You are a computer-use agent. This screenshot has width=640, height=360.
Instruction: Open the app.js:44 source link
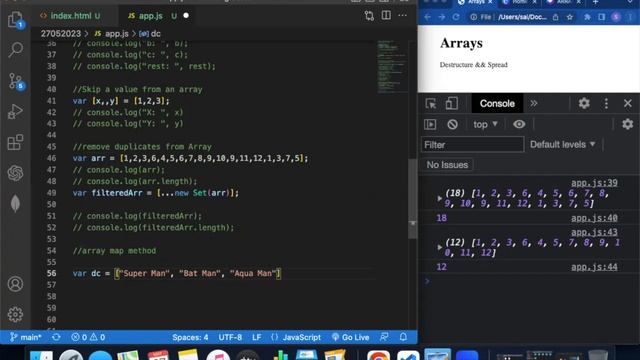click(x=594, y=267)
